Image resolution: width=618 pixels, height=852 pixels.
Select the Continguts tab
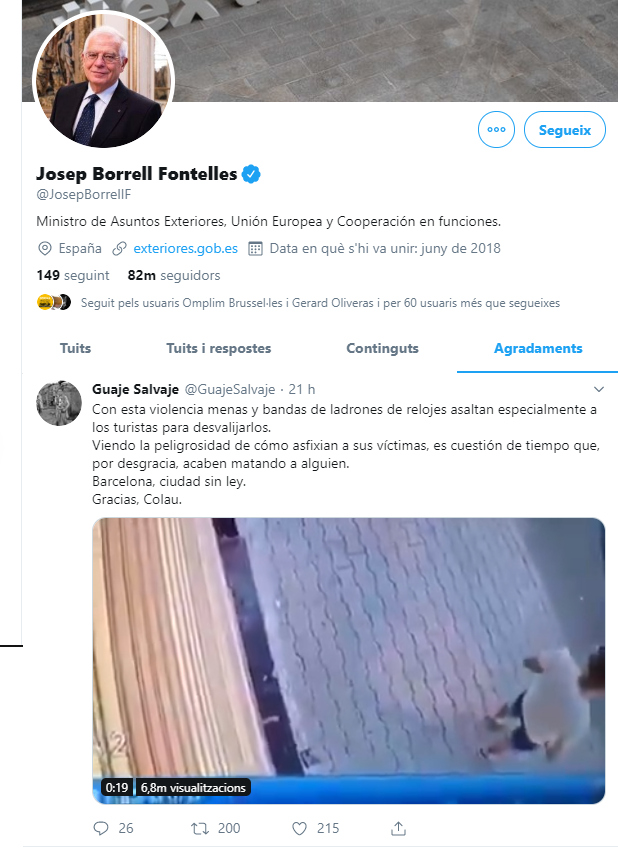[383, 348]
